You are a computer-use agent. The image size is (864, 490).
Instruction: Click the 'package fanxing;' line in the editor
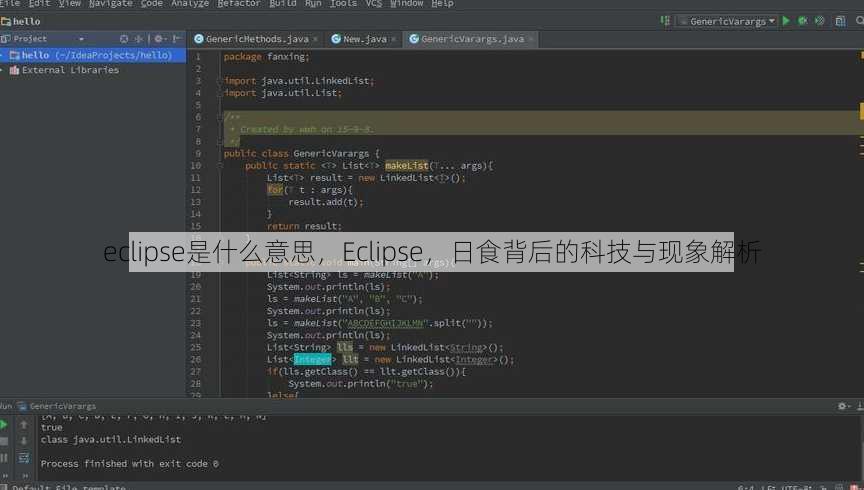[267, 57]
